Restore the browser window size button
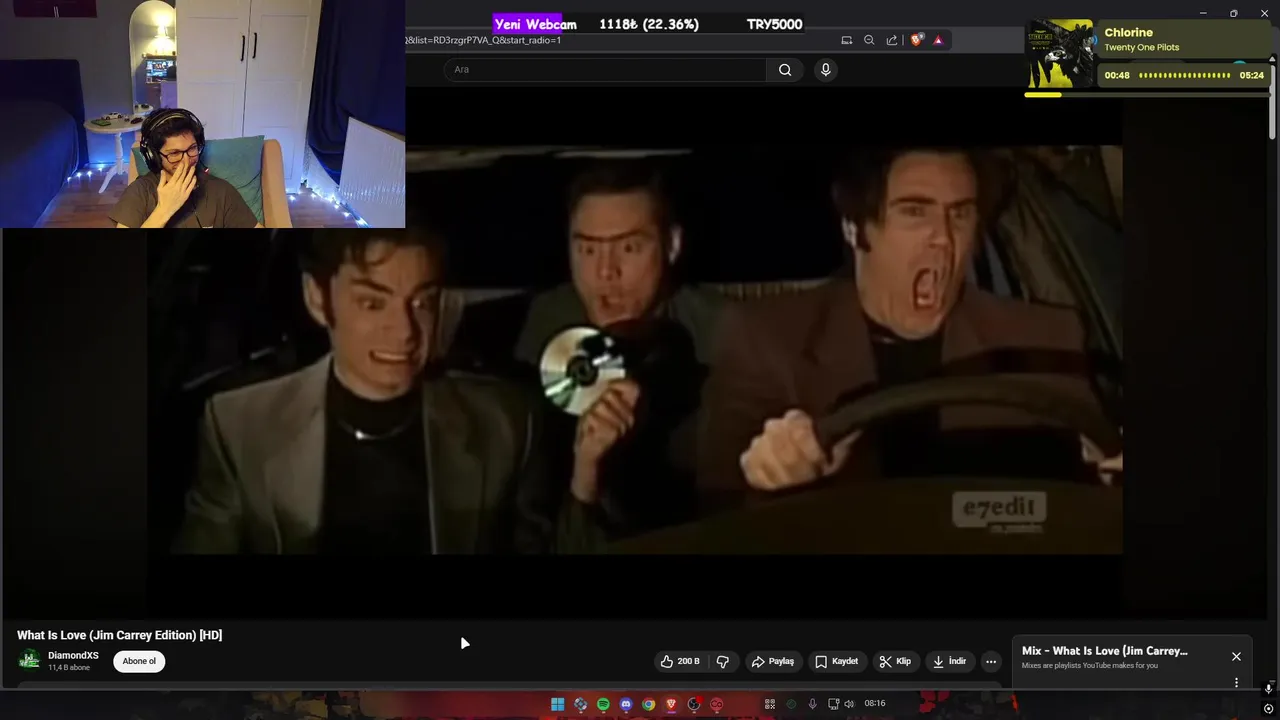The width and height of the screenshot is (1280, 720). click(1233, 13)
